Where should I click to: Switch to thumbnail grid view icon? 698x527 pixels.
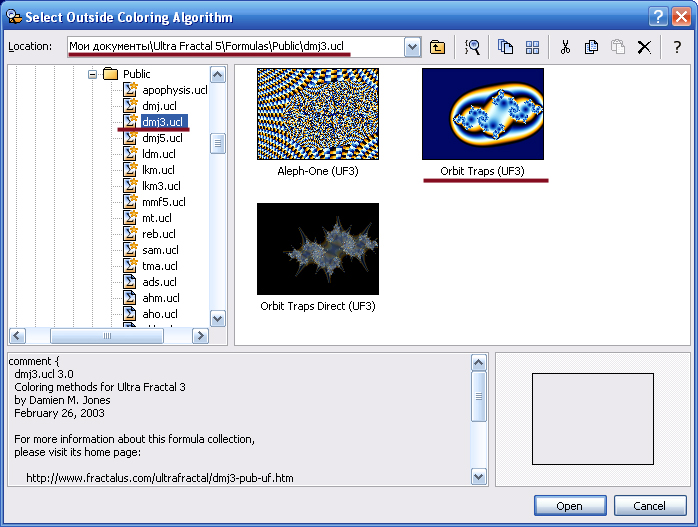pyautogui.click(x=533, y=47)
